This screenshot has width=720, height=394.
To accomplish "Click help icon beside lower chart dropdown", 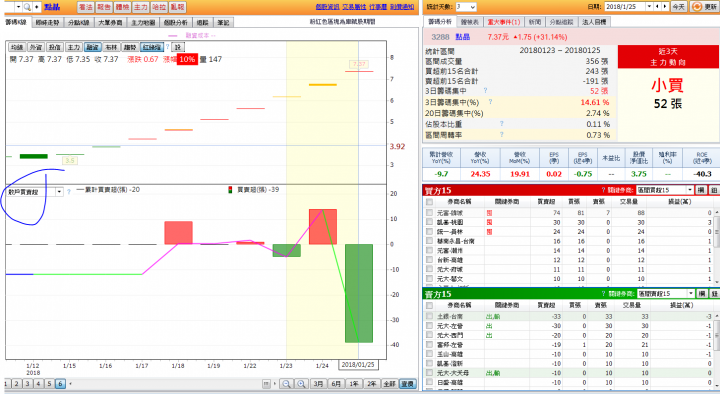I will pyautogui.click(x=69, y=191).
